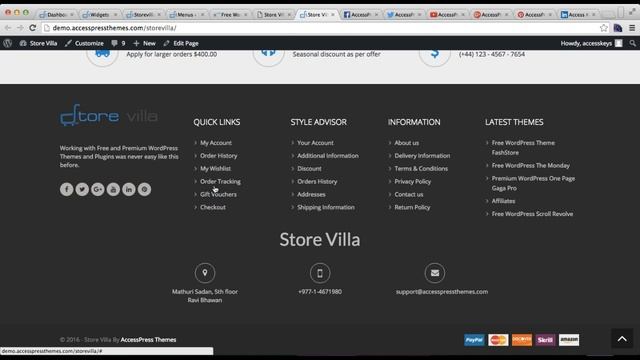640x360 pixels.
Task: Open the Facebook social icon in footer
Action: (x=67, y=189)
